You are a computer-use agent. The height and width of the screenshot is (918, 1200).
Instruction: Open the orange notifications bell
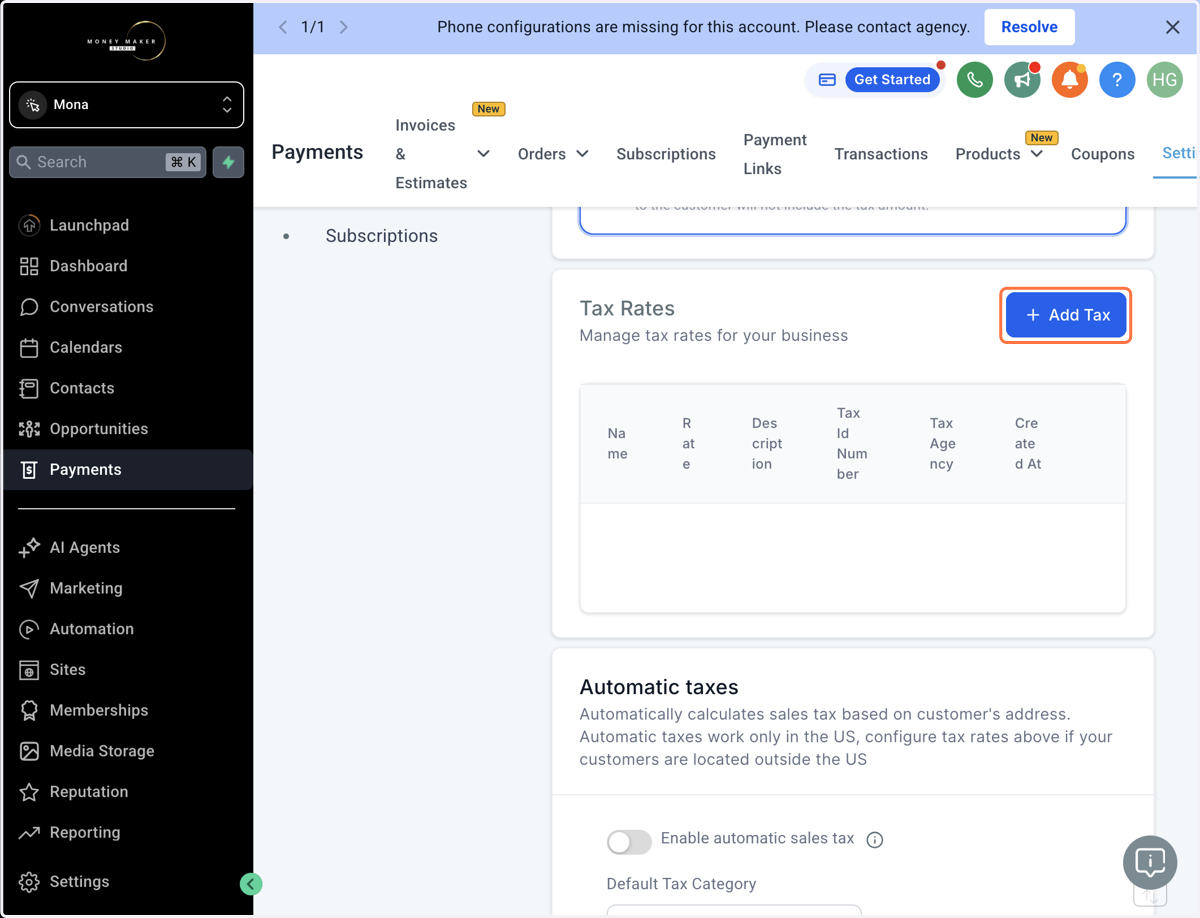pyautogui.click(x=1069, y=80)
